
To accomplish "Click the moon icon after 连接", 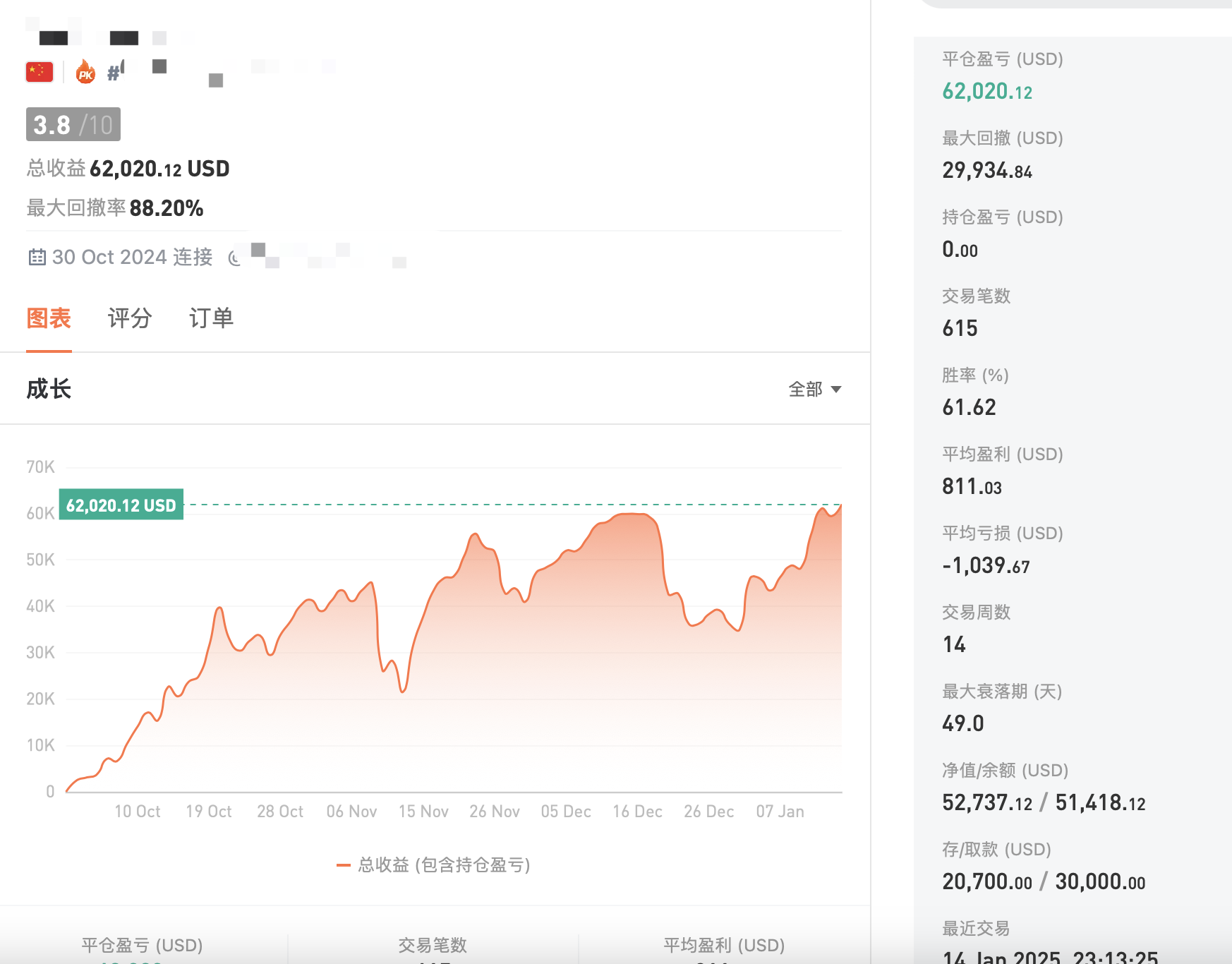I will click(x=234, y=258).
